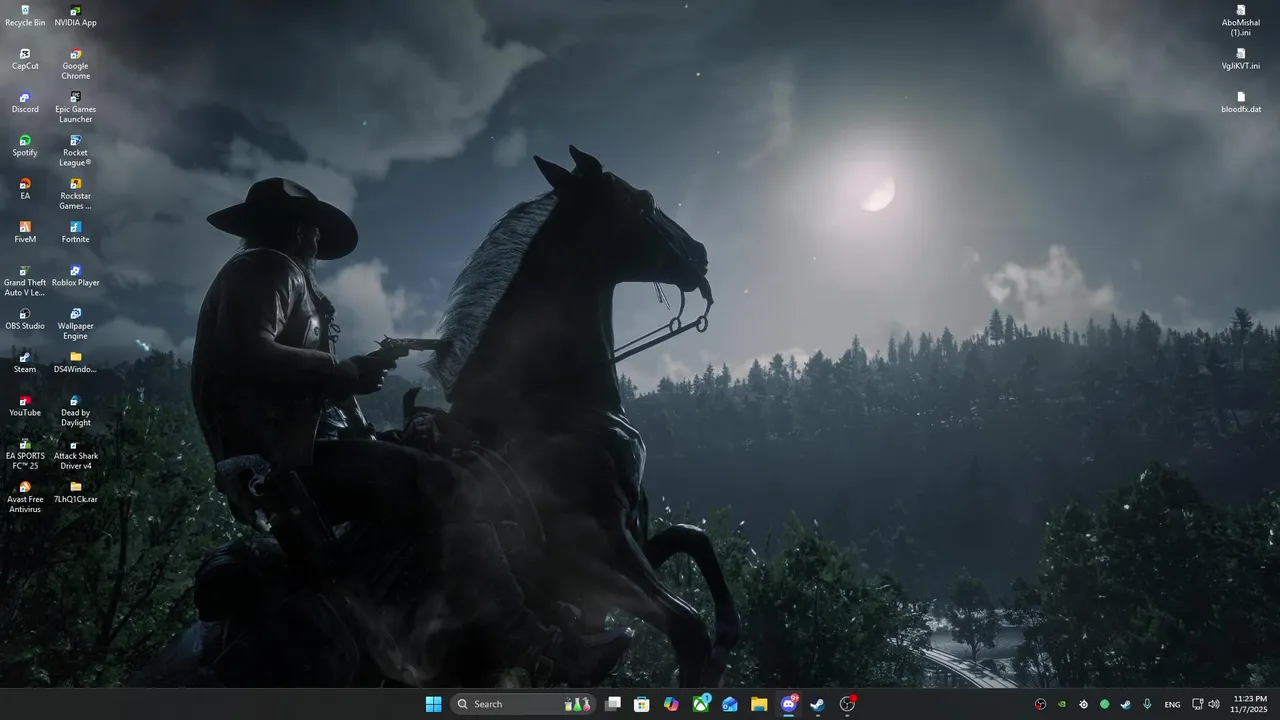Click the NVIDIA system tray icon
The height and width of the screenshot is (720, 1280).
(x=1062, y=704)
